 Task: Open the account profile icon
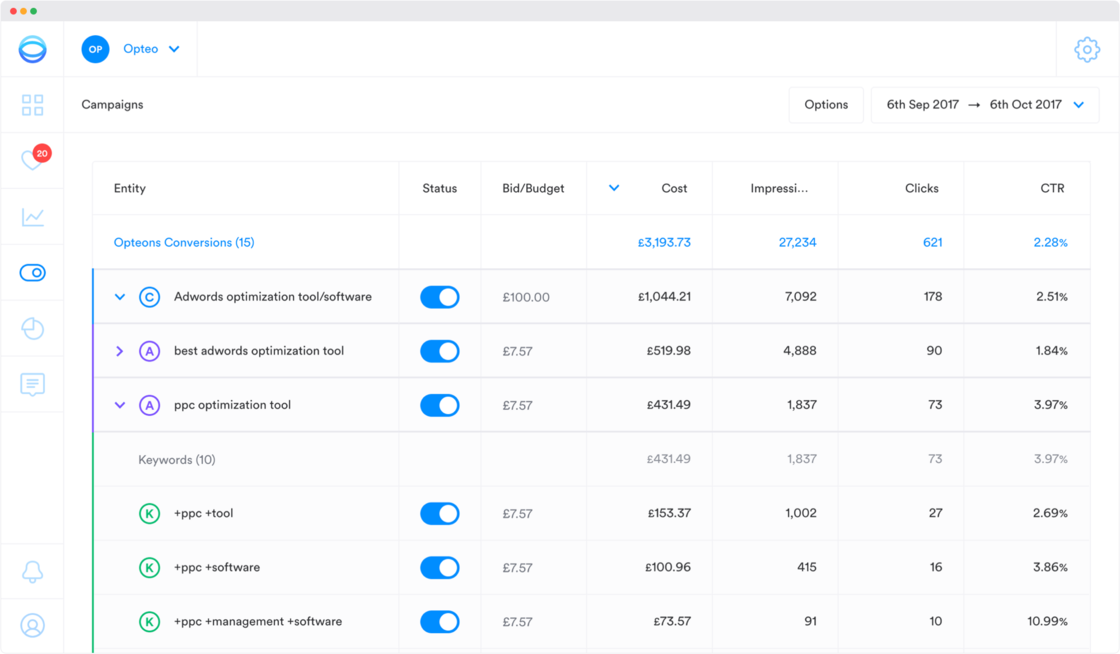coord(32,625)
